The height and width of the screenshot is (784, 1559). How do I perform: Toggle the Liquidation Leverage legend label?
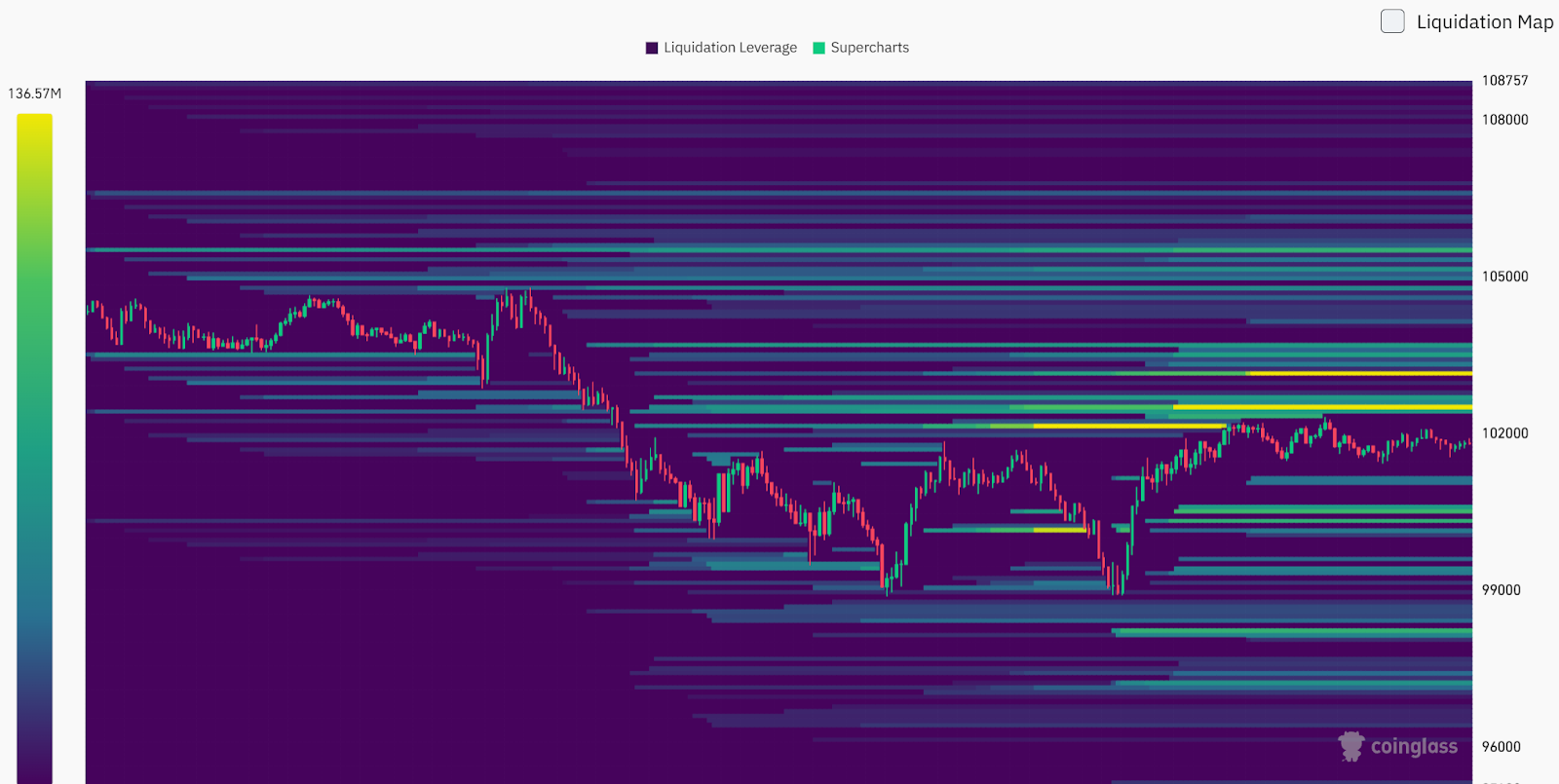coord(730,48)
